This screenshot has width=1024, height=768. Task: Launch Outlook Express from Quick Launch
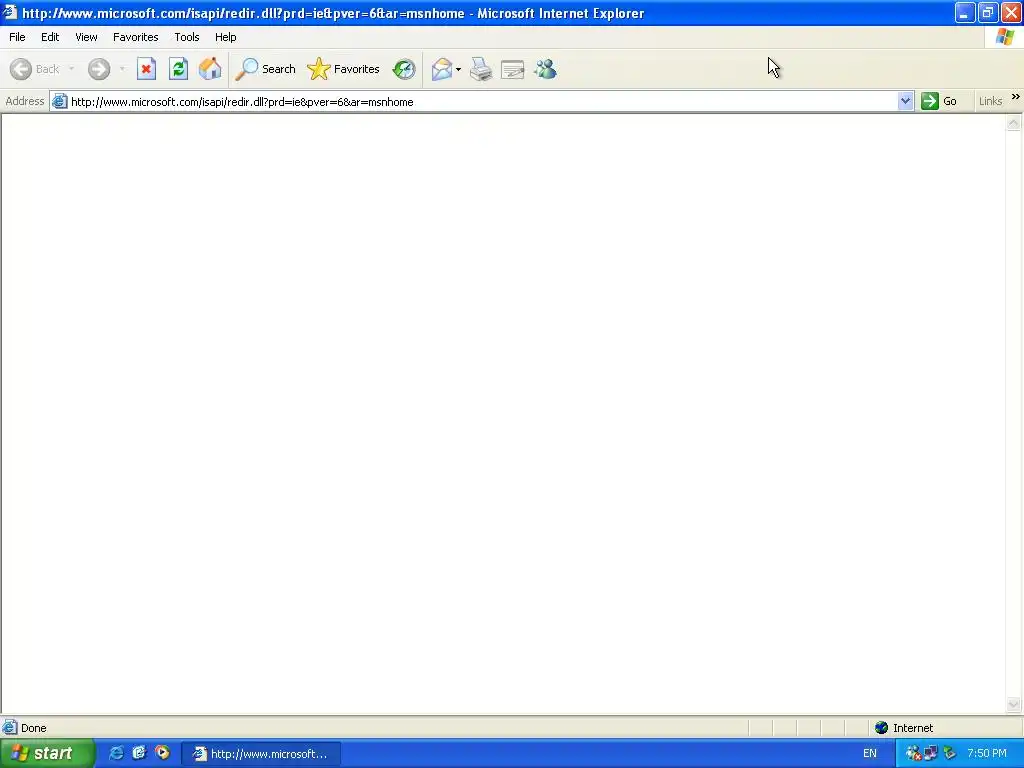pyautogui.click(x=139, y=753)
